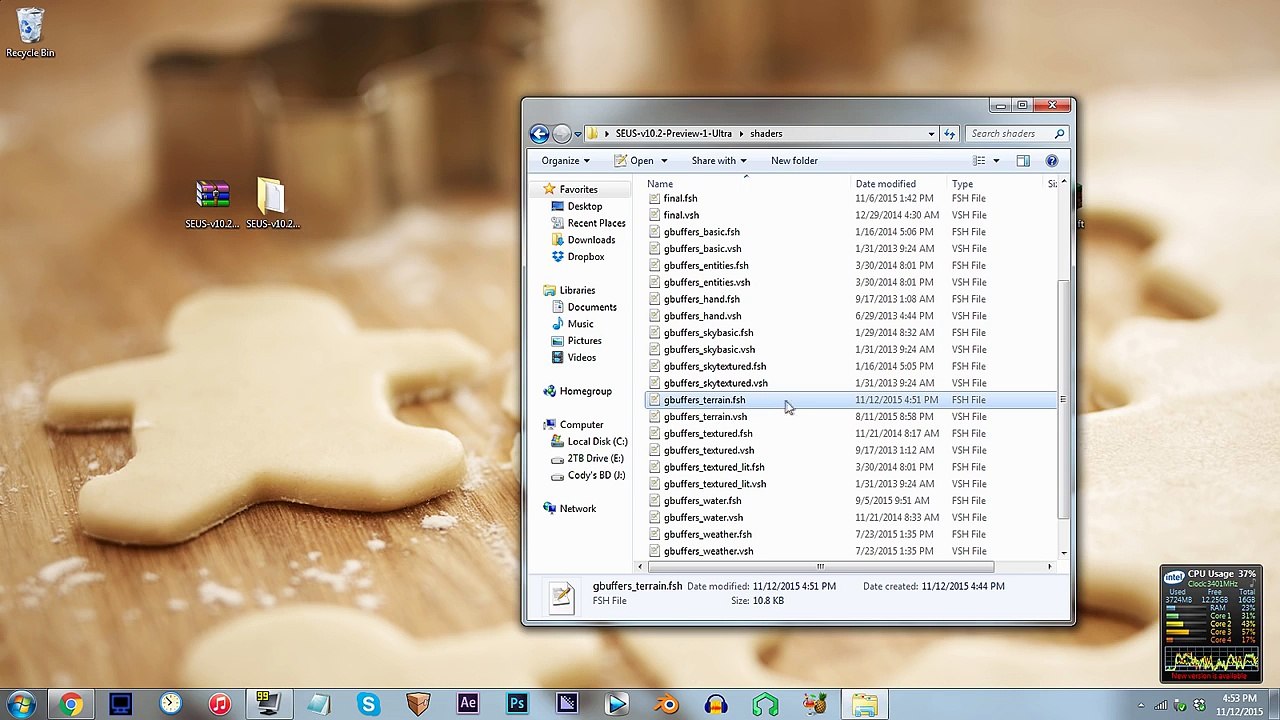
Task: Click the shaders breadcrumb in address bar
Action: [x=766, y=134]
